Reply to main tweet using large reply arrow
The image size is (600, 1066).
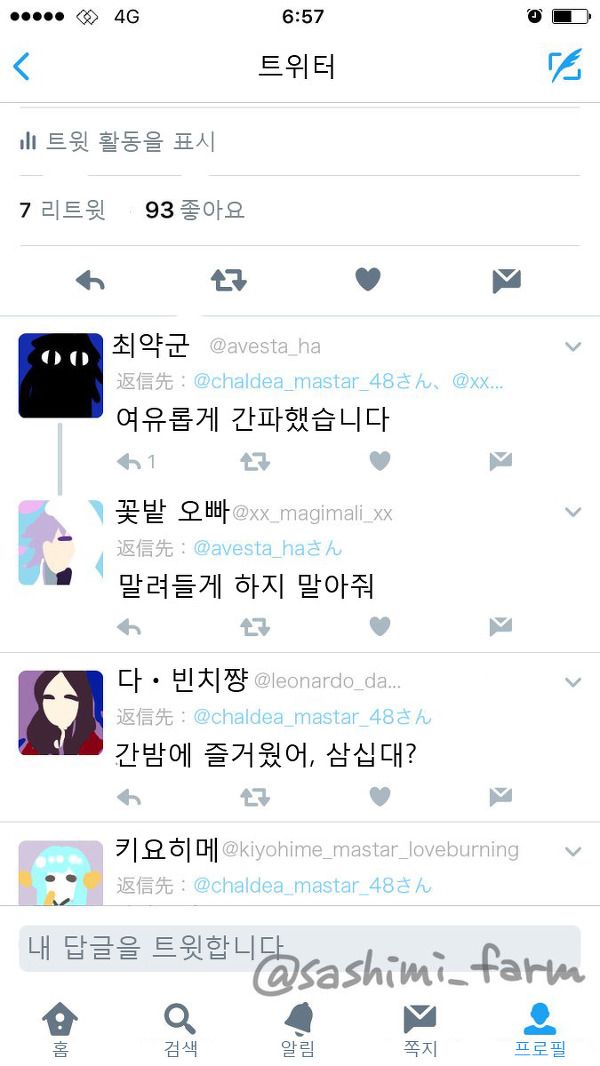click(90, 280)
